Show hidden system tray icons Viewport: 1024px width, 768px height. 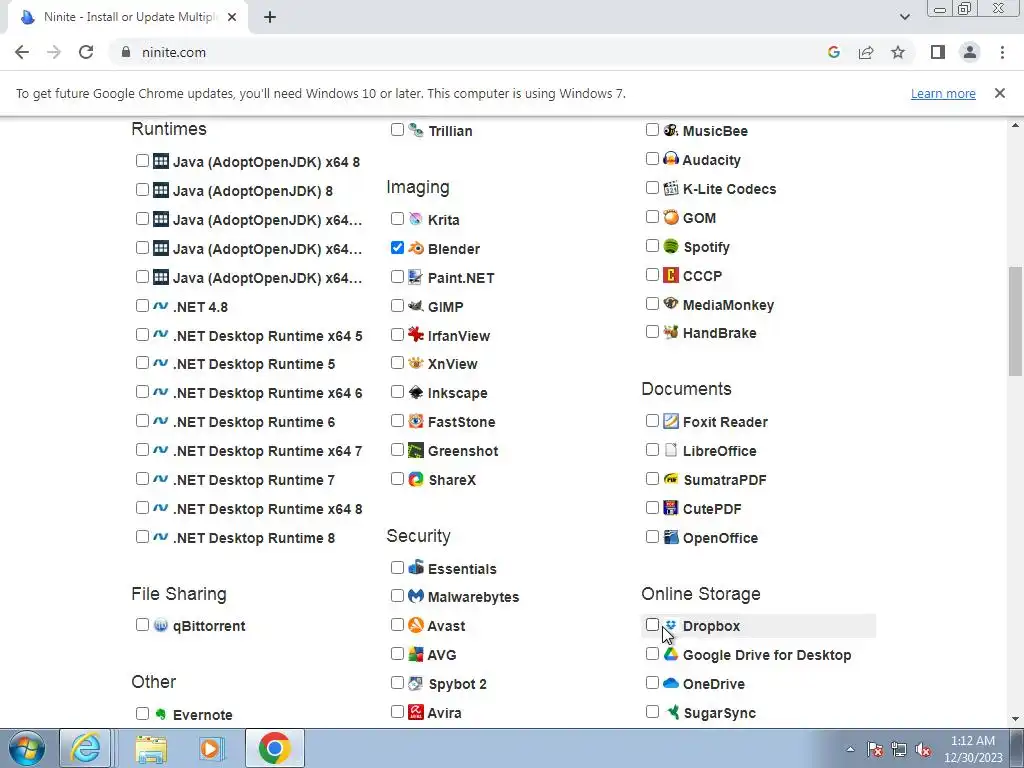(x=850, y=749)
